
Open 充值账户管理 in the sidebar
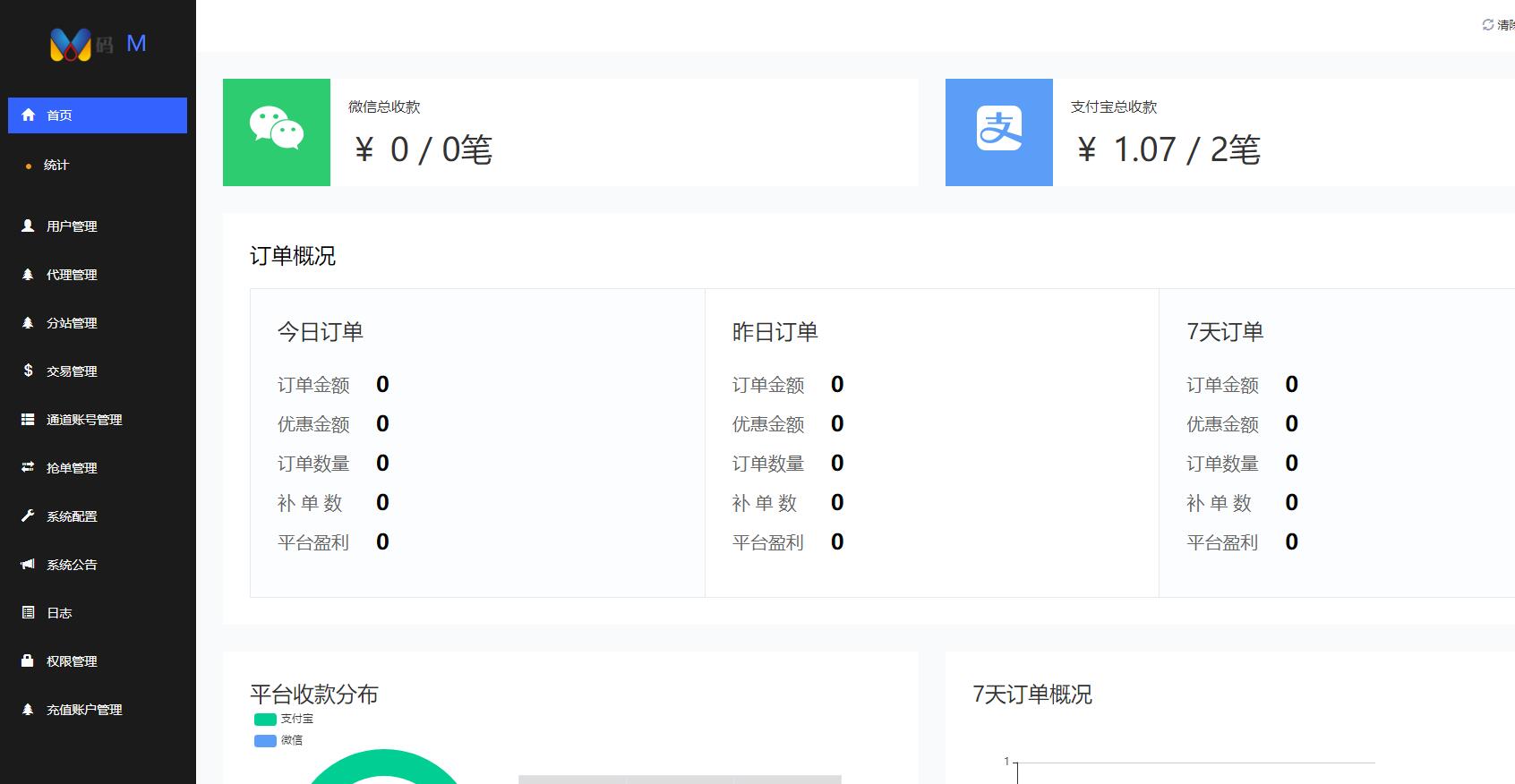84,710
